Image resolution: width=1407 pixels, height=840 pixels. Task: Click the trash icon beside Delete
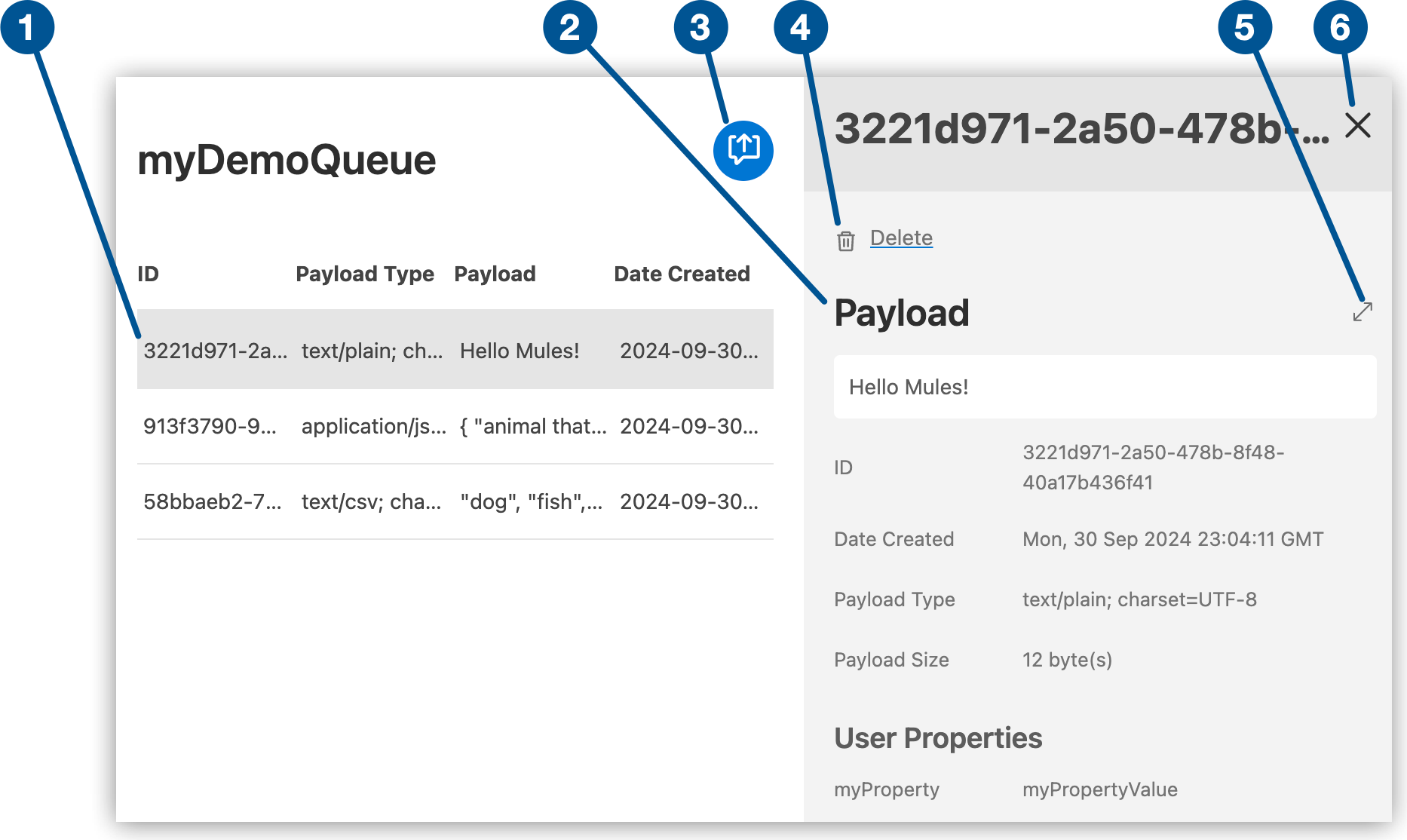(x=845, y=239)
